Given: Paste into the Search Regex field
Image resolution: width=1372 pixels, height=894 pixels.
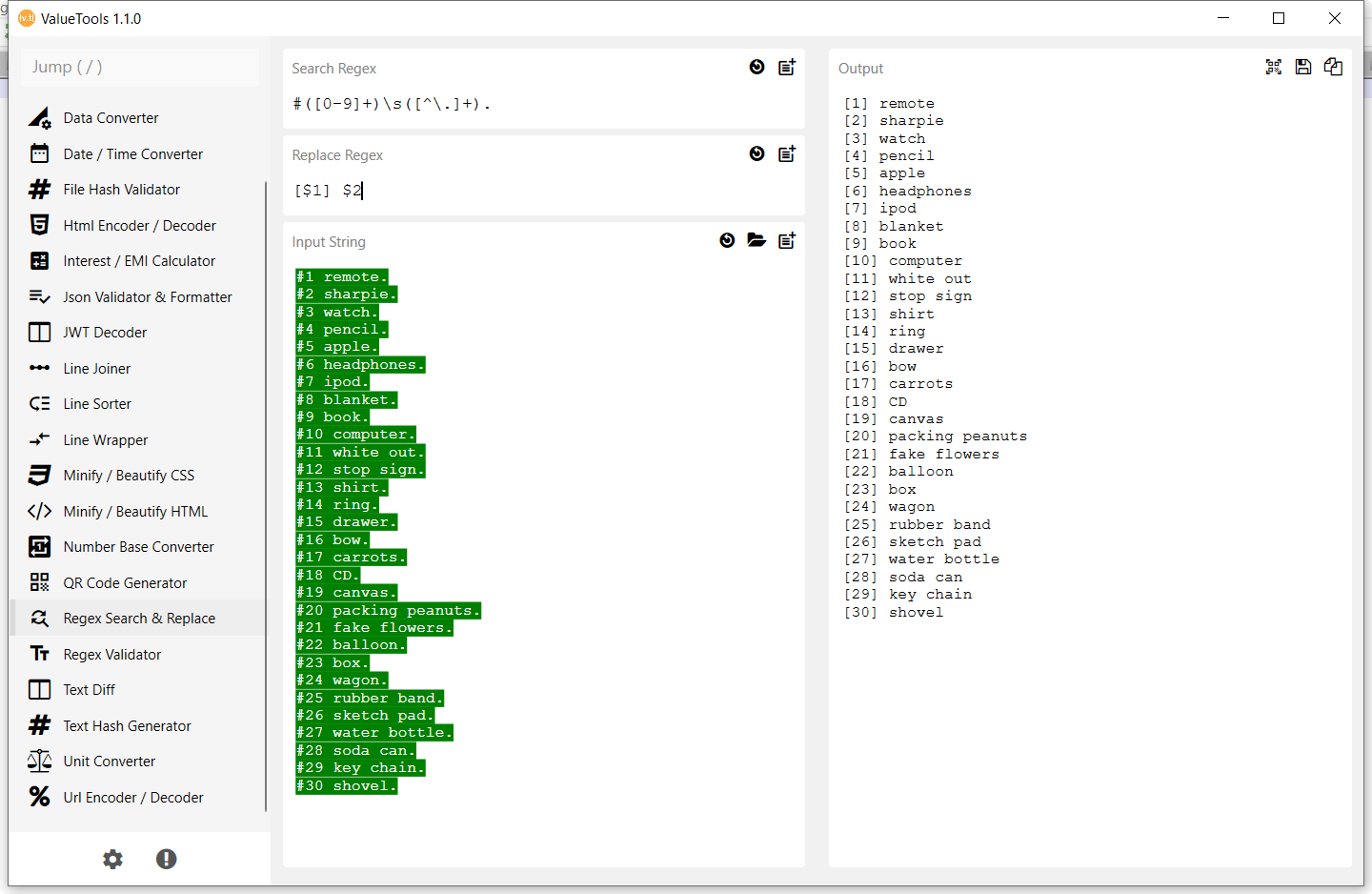Looking at the screenshot, I should pyautogui.click(x=787, y=67).
